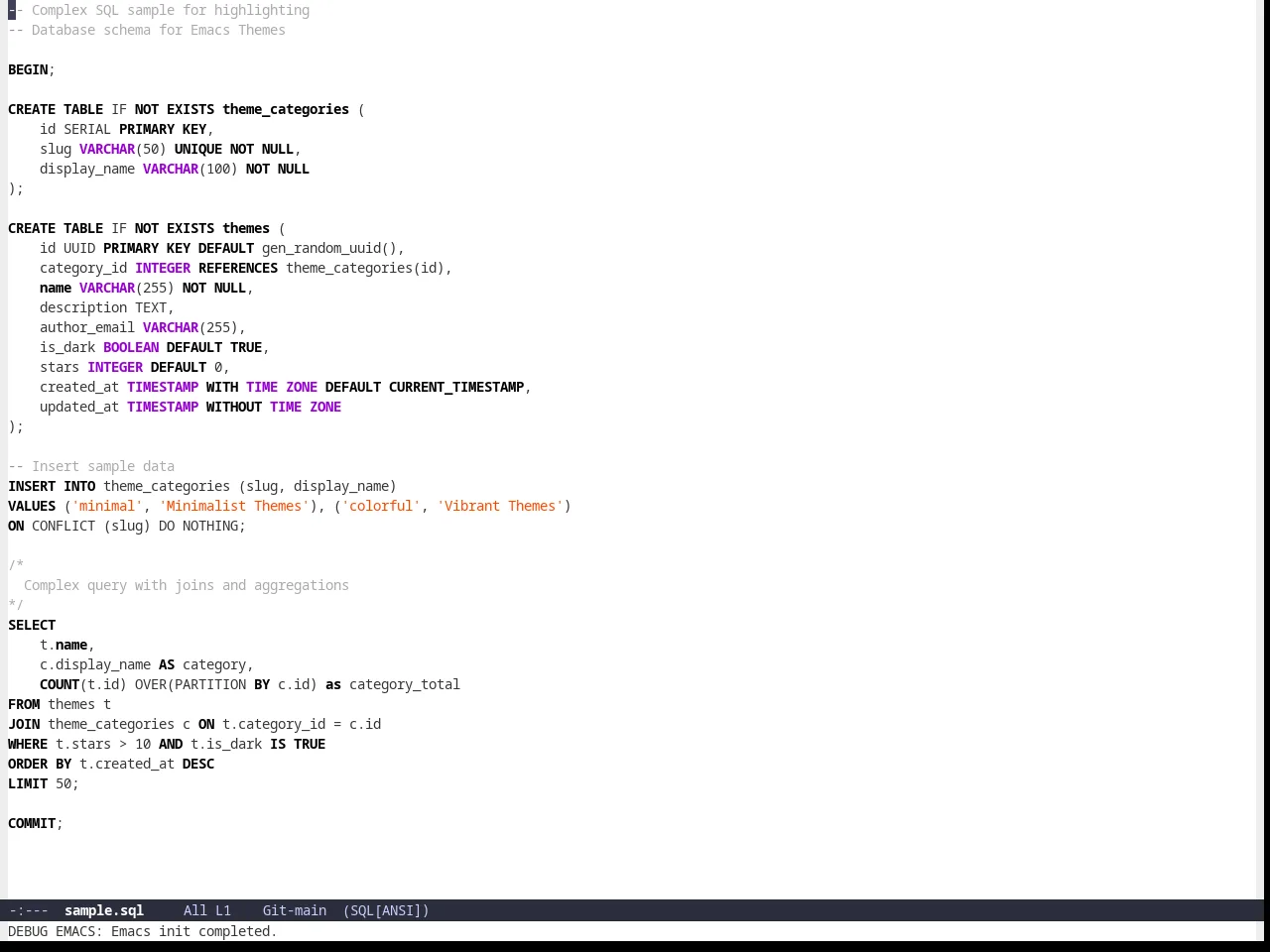This screenshot has height=952, width=1270.
Task: Click the '-- Insert sample data' comment
Action: point(91,466)
